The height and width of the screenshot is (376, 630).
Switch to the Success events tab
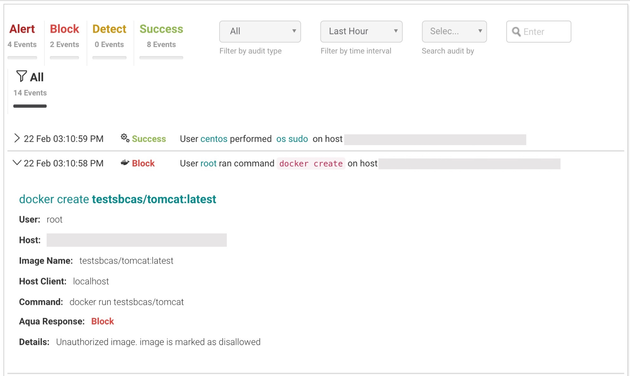point(161,36)
